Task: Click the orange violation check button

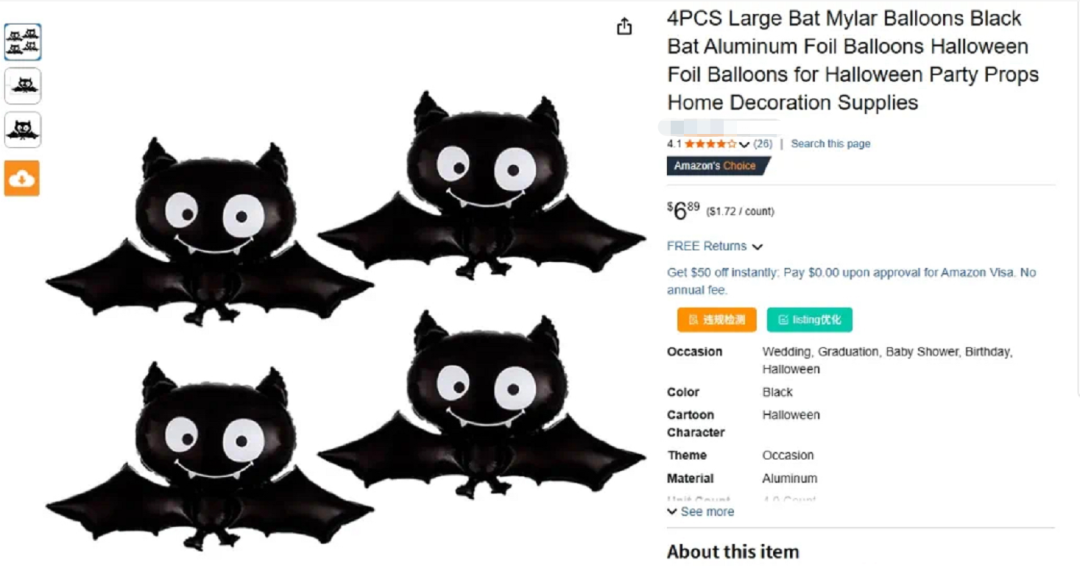Action: [716, 319]
